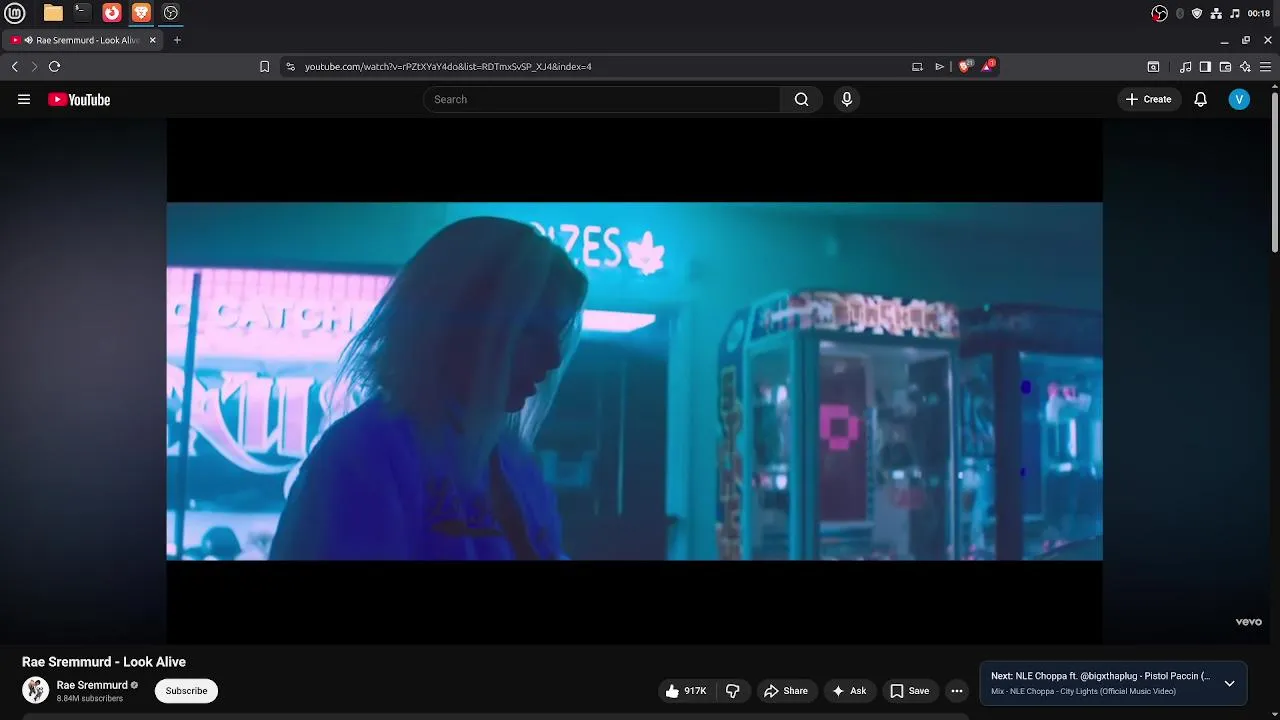Dislike this video
Image resolution: width=1280 pixels, height=720 pixels.
[733, 691]
